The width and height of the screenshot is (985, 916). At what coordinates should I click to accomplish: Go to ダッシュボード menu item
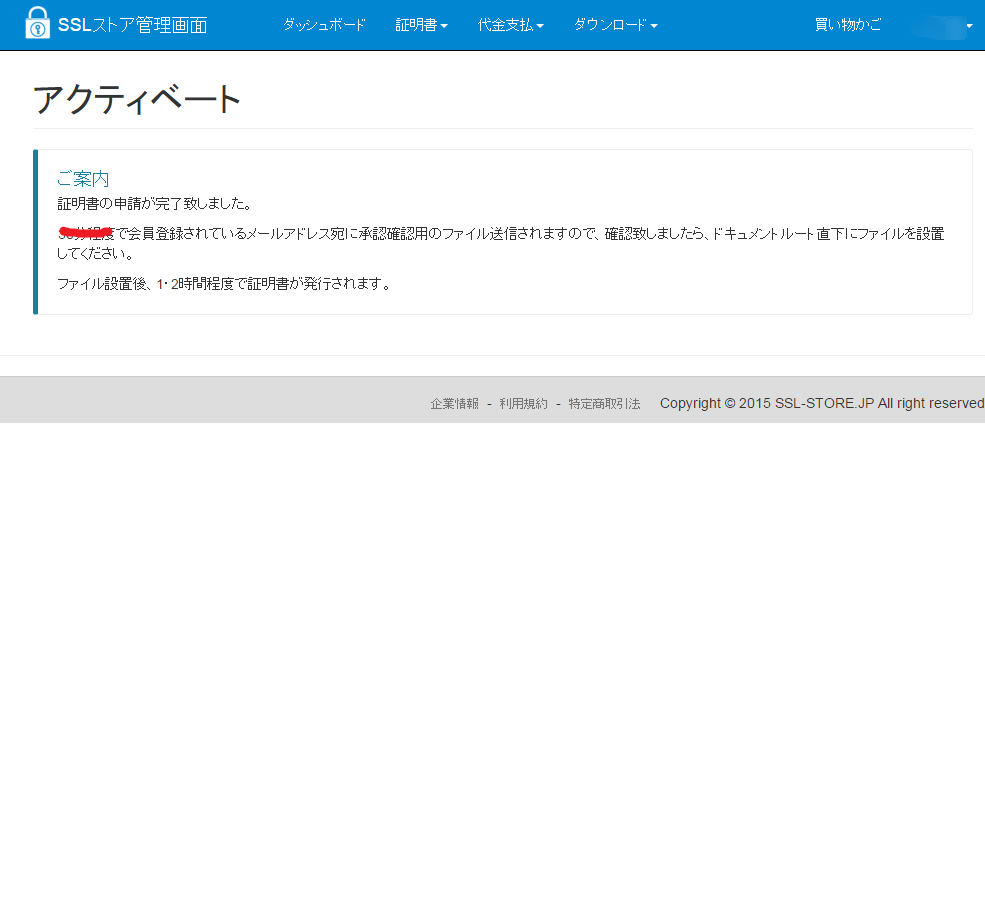click(324, 25)
